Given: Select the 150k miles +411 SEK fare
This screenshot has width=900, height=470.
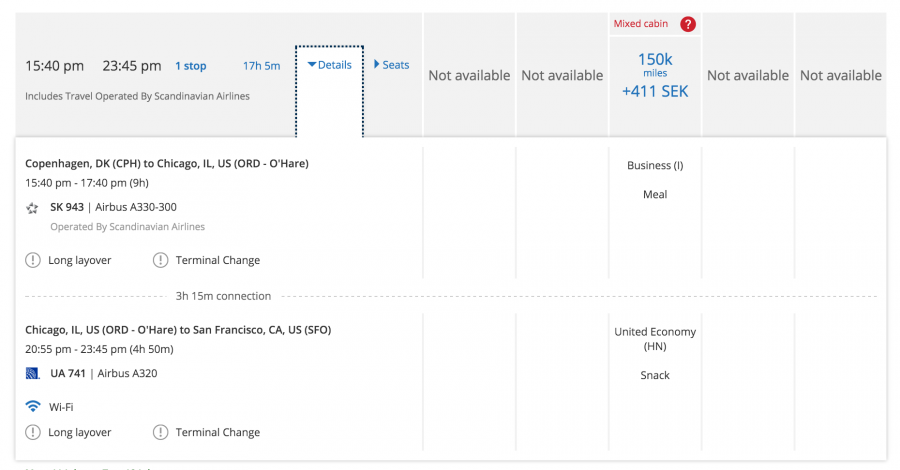Looking at the screenshot, I should point(655,75).
